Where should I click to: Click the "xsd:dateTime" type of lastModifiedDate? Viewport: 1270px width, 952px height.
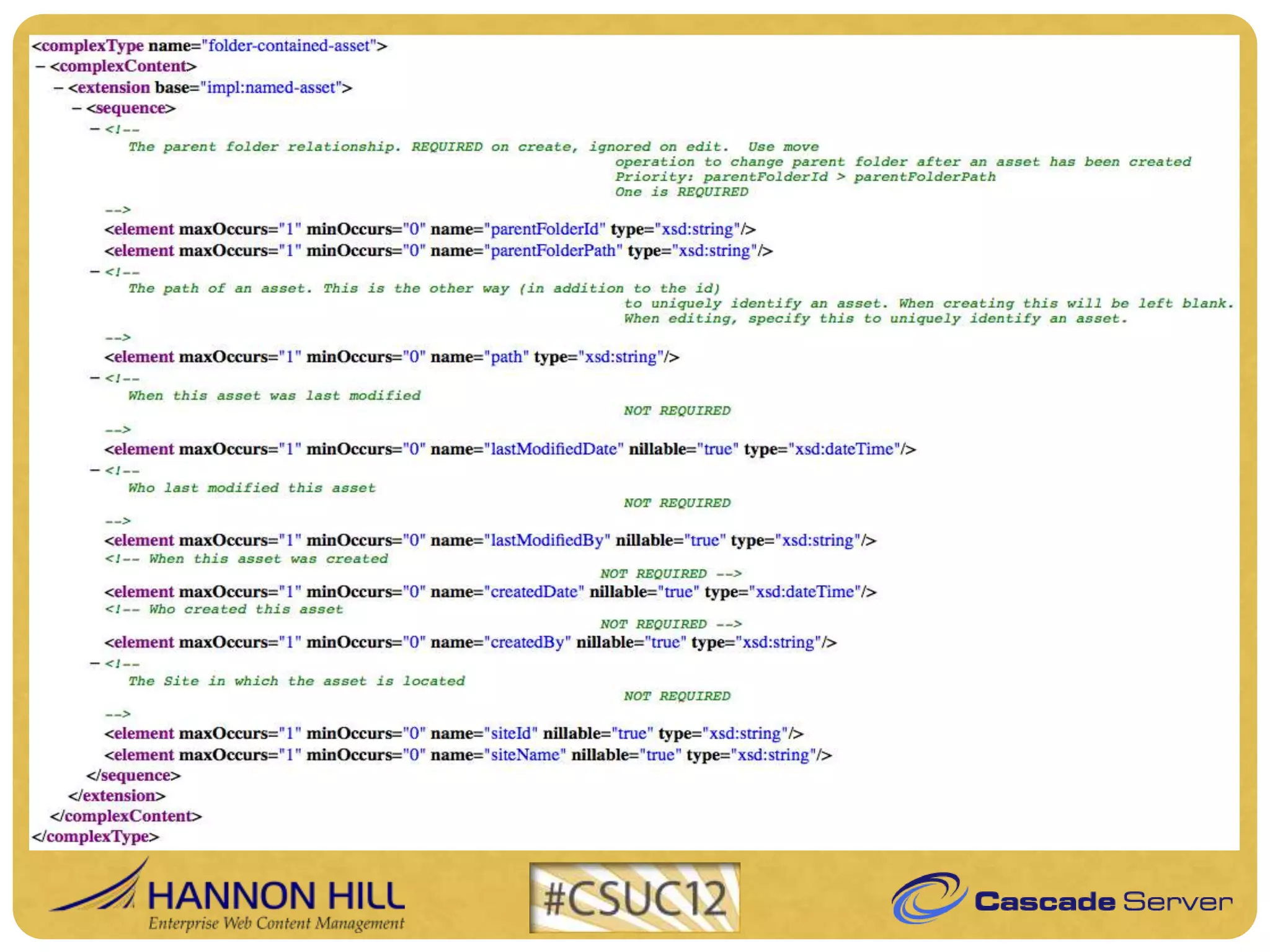(x=844, y=449)
